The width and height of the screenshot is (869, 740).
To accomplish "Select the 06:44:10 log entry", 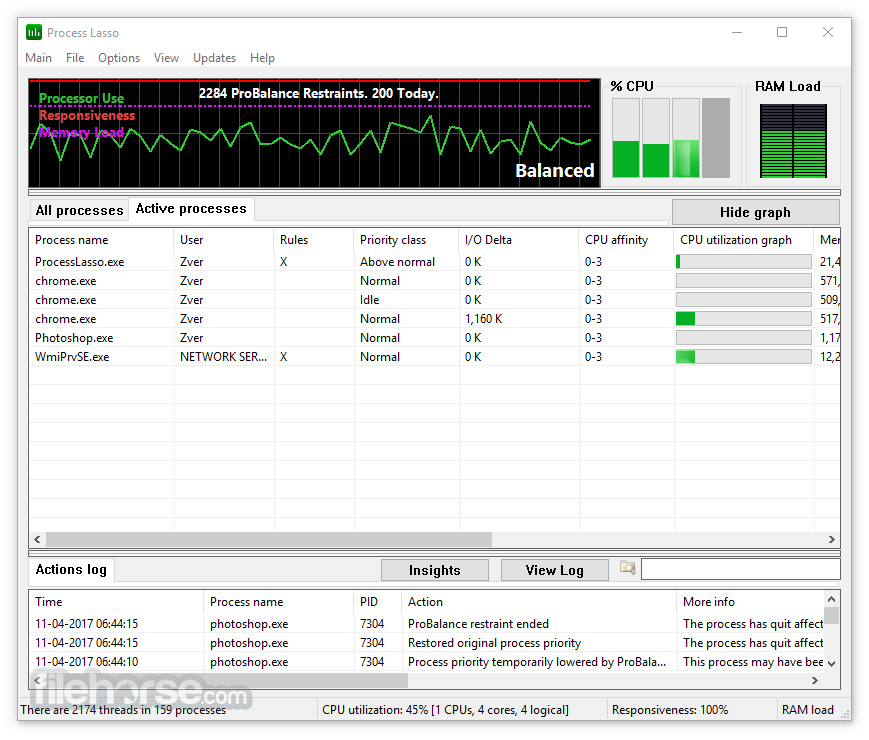I will point(427,662).
